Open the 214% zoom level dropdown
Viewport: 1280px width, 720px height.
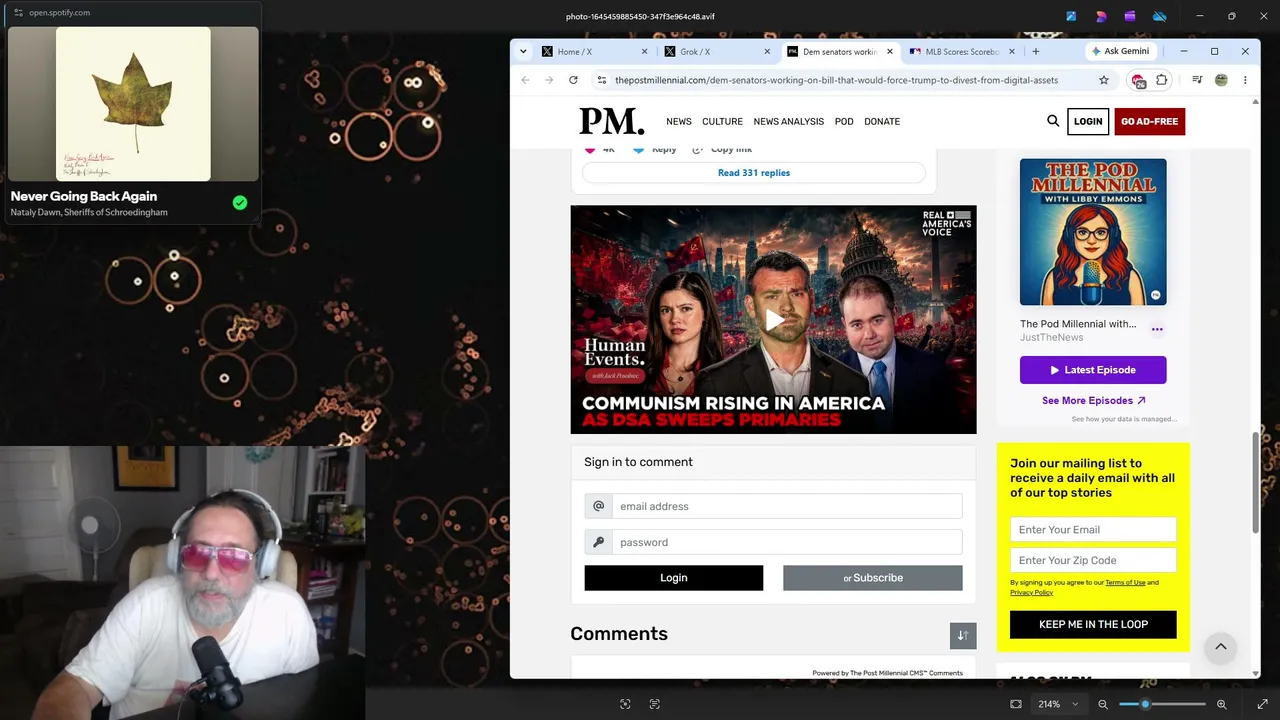(1056, 704)
